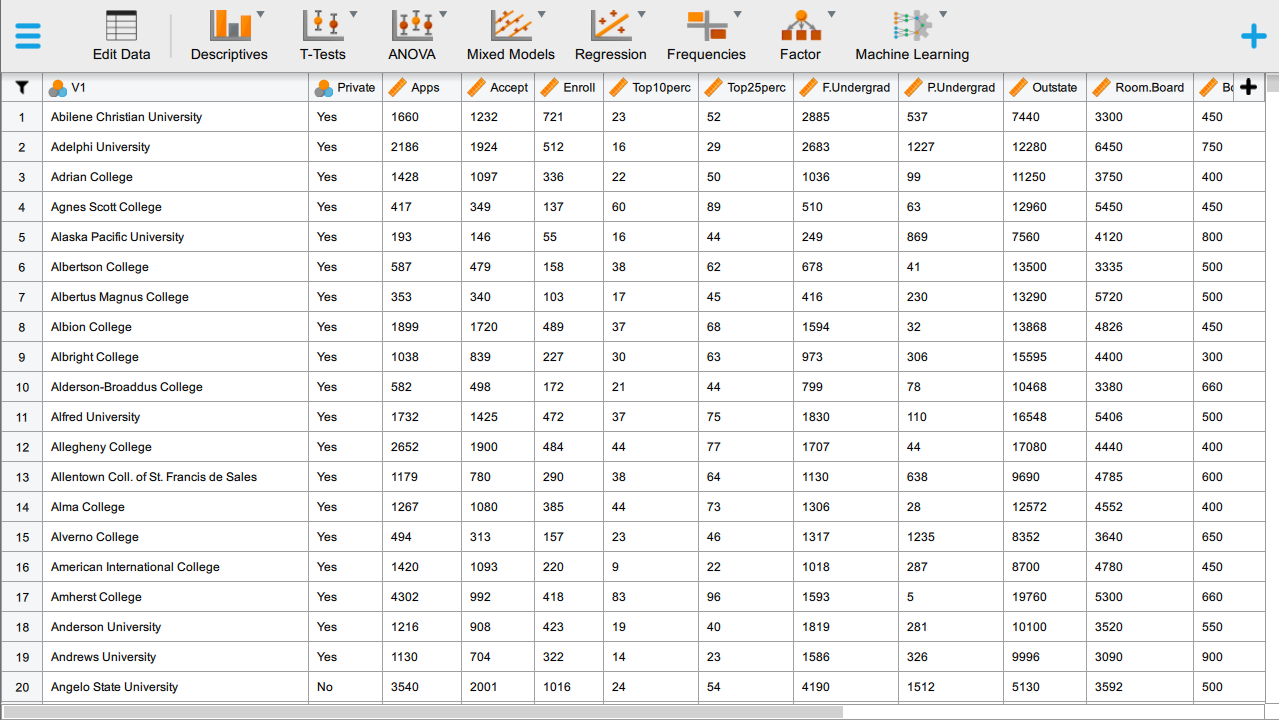The image size is (1279, 720).
Task: Select Top25perc value 96
Action: (x=746, y=597)
